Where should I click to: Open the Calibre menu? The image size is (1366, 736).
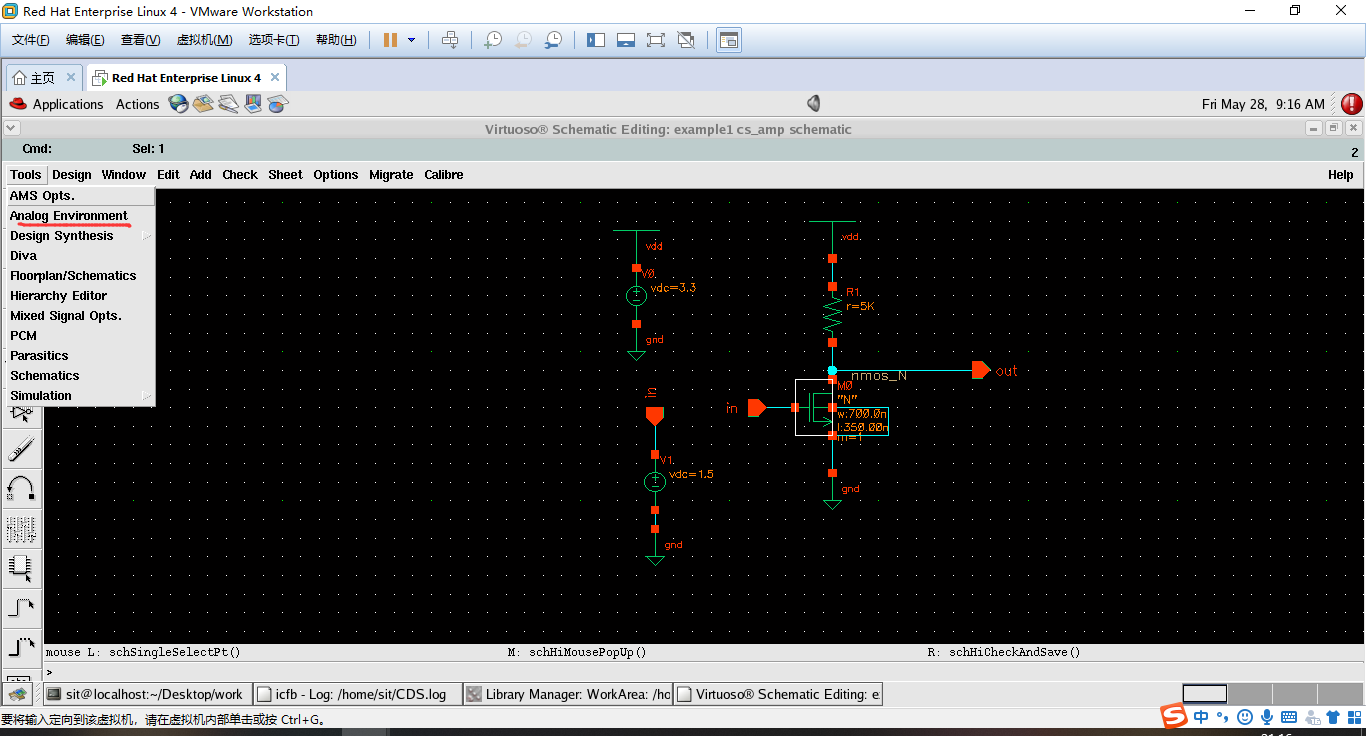(x=444, y=174)
